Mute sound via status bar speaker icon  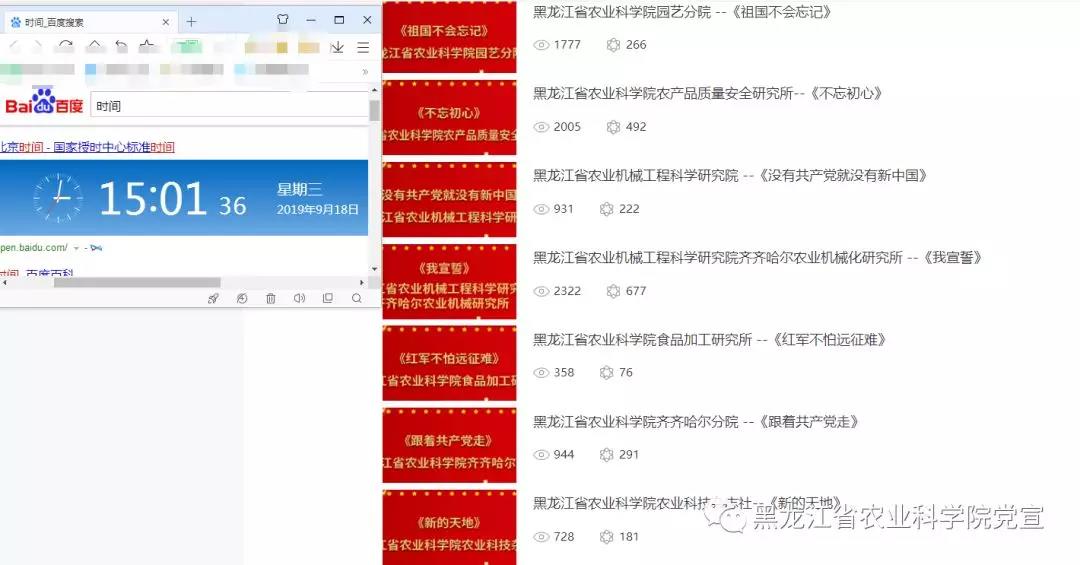tap(299, 298)
